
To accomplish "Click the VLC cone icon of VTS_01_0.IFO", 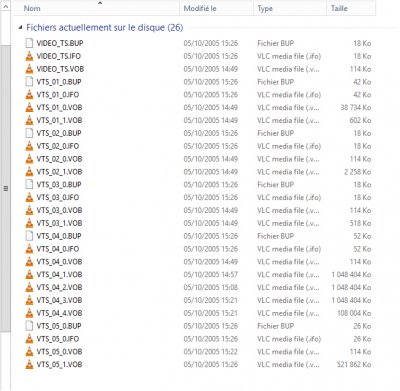I will [29, 95].
